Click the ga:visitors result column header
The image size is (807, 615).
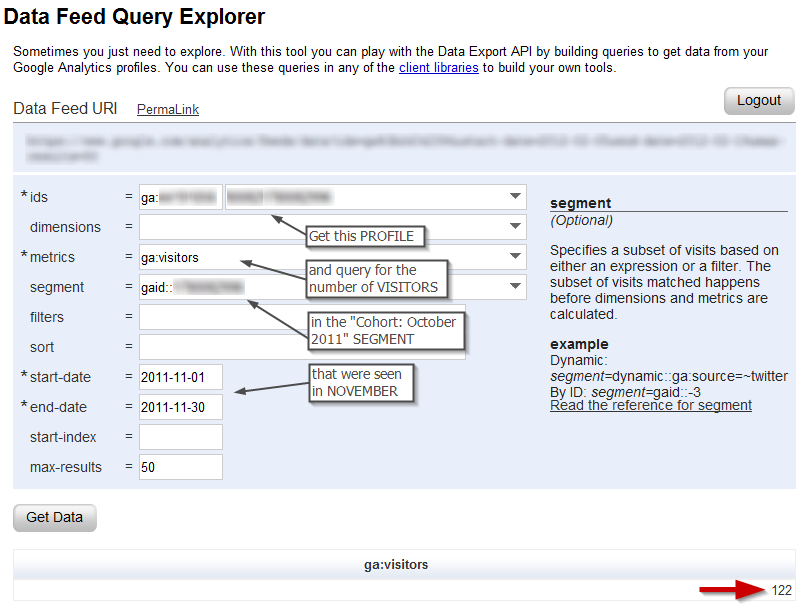tap(396, 565)
